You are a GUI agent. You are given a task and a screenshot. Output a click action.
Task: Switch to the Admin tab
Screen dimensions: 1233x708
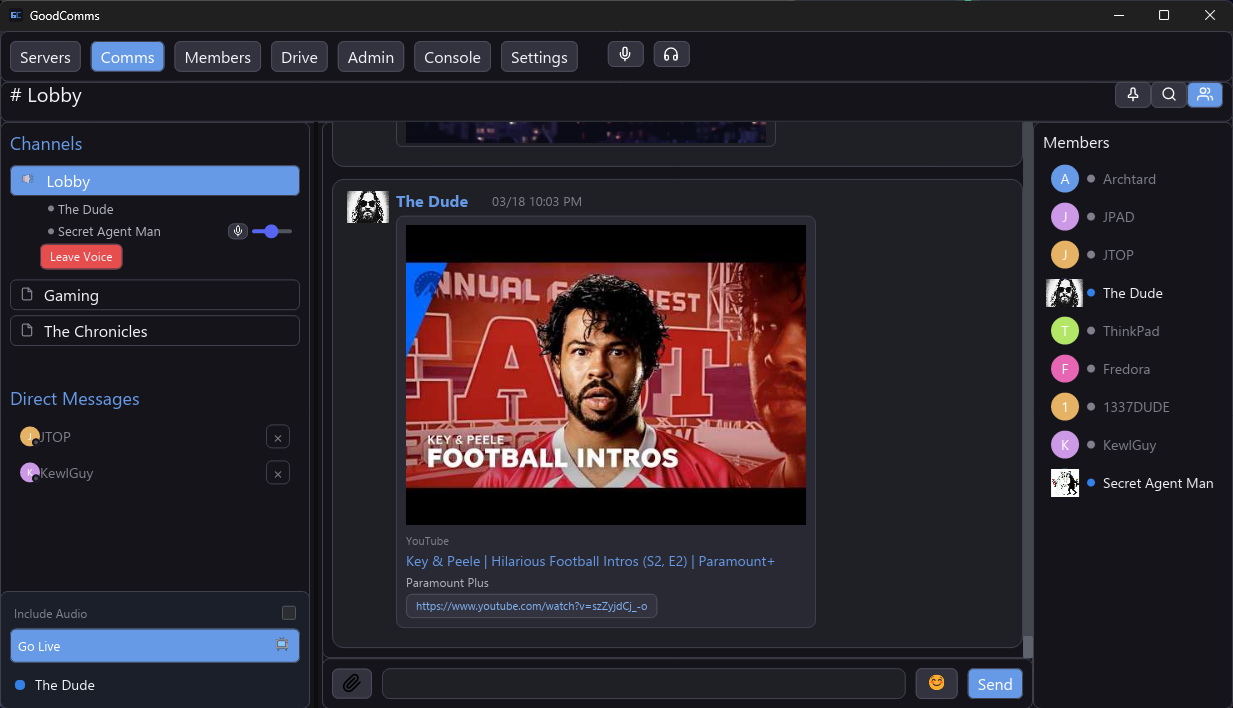coord(370,57)
